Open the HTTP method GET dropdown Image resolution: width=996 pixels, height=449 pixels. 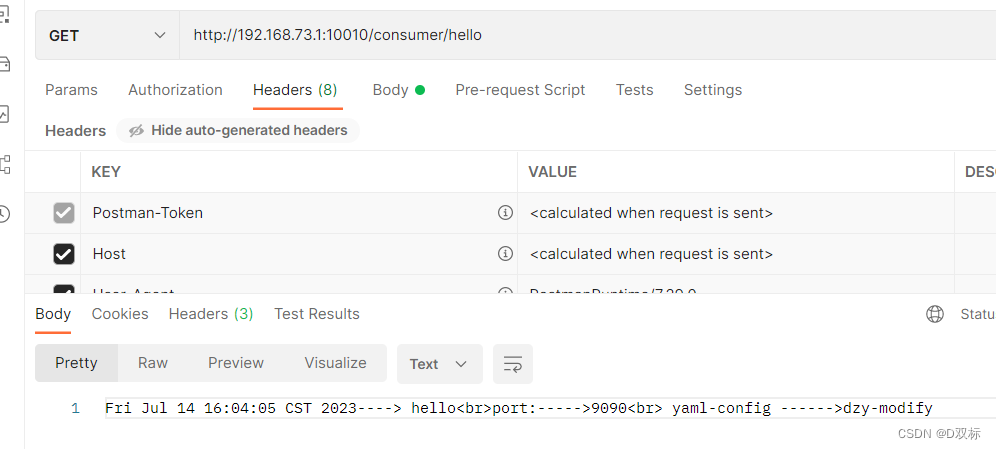[107, 36]
